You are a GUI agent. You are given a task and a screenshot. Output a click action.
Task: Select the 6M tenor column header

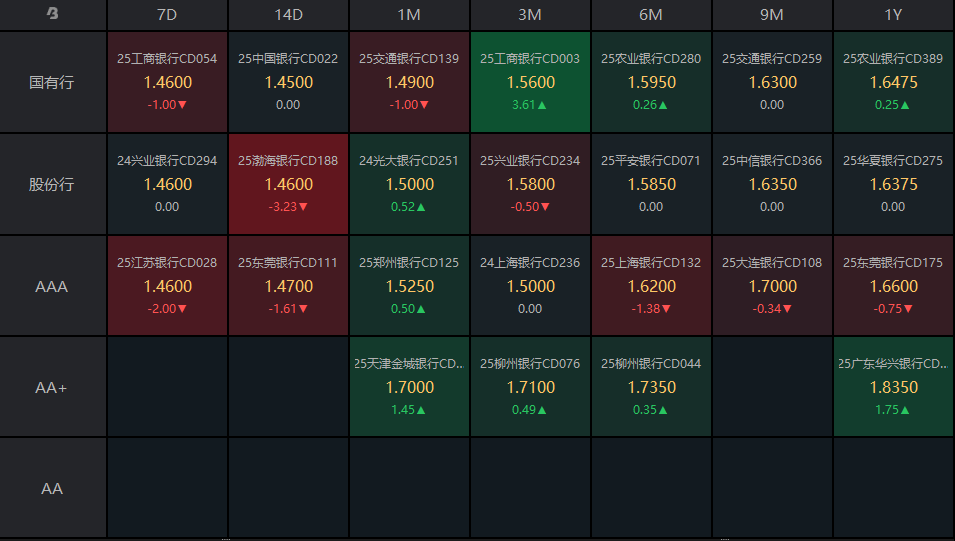[x=650, y=15]
